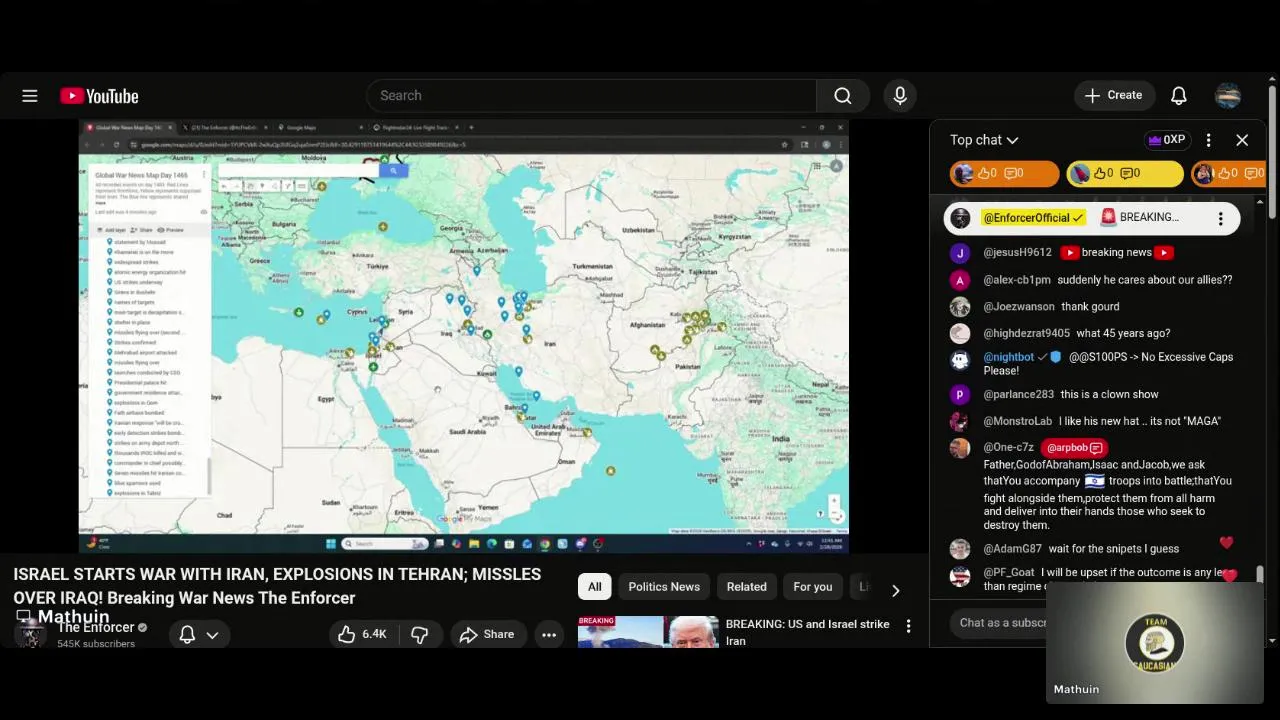Open the 0XP crown badge in chat

tap(1167, 140)
